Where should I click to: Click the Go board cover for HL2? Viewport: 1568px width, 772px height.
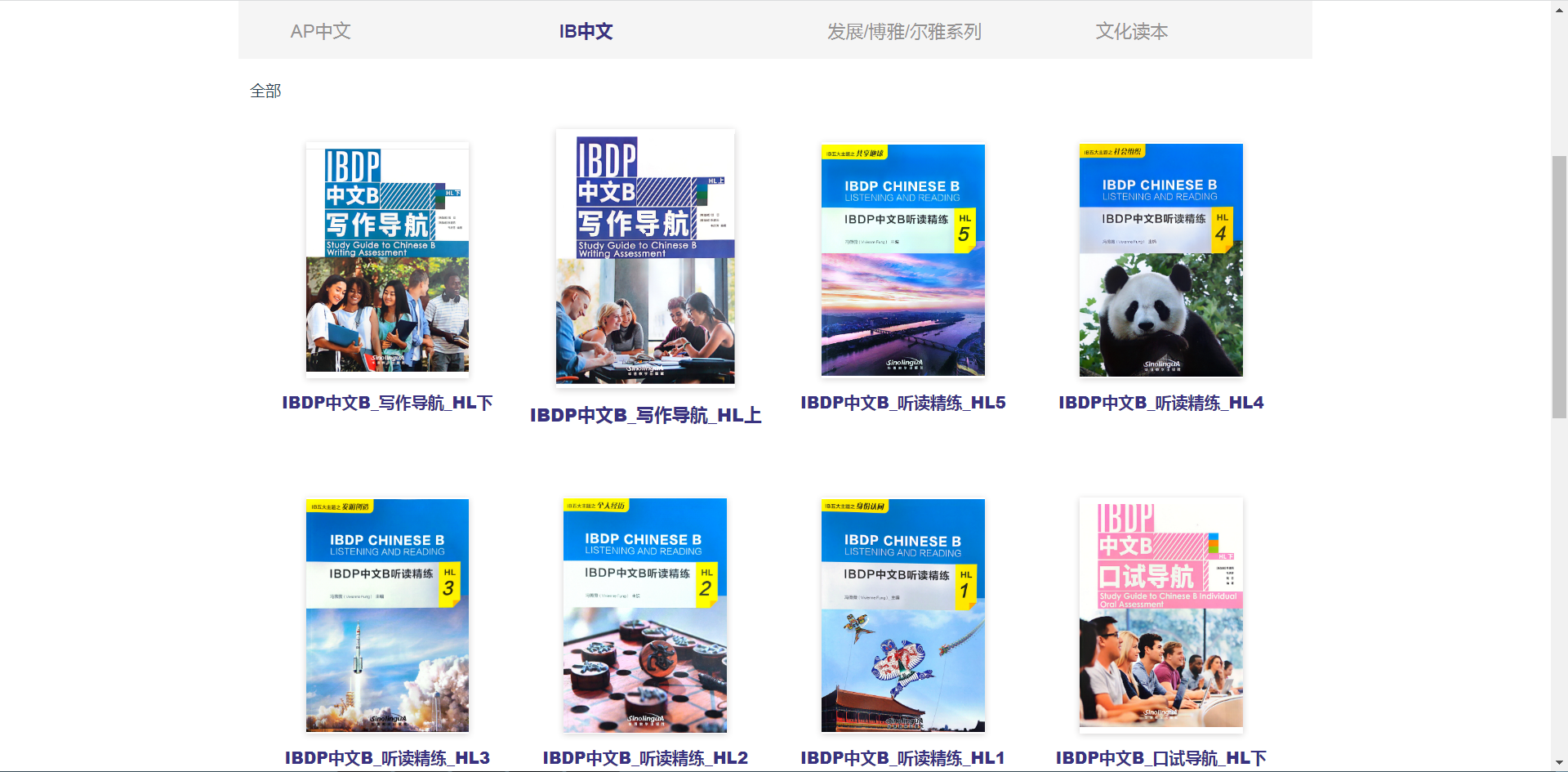tap(645, 614)
